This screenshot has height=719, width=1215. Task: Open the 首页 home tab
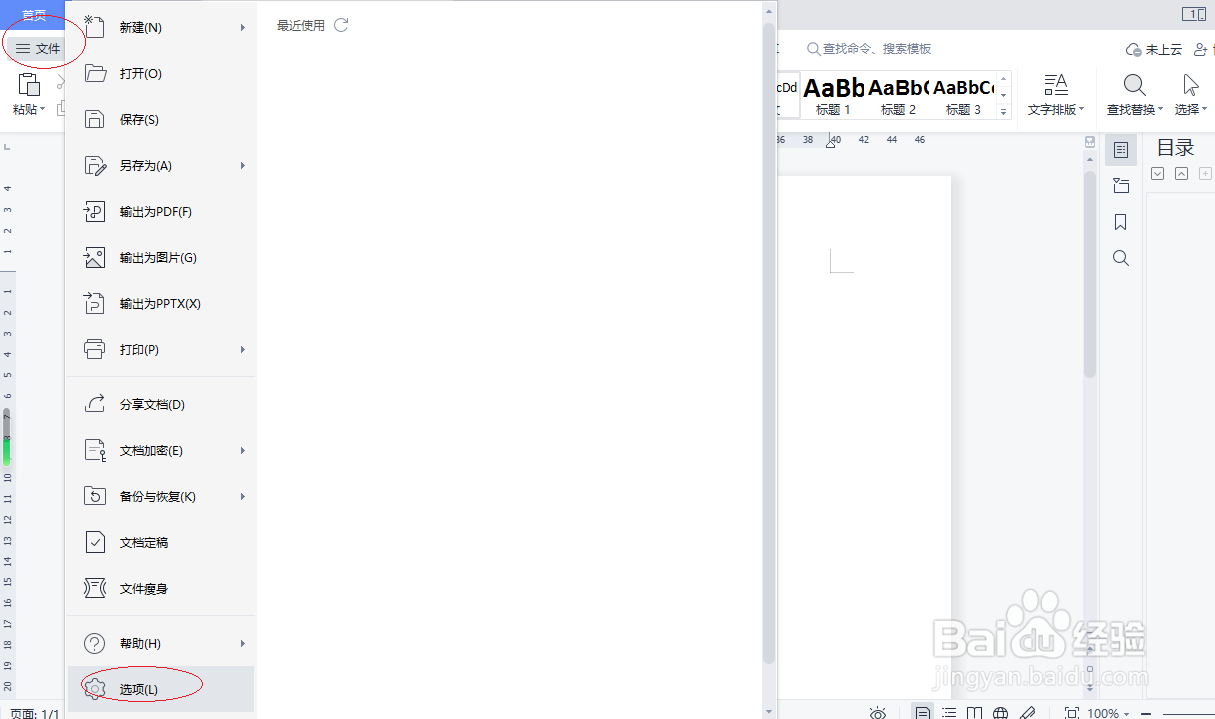[x=34, y=14]
